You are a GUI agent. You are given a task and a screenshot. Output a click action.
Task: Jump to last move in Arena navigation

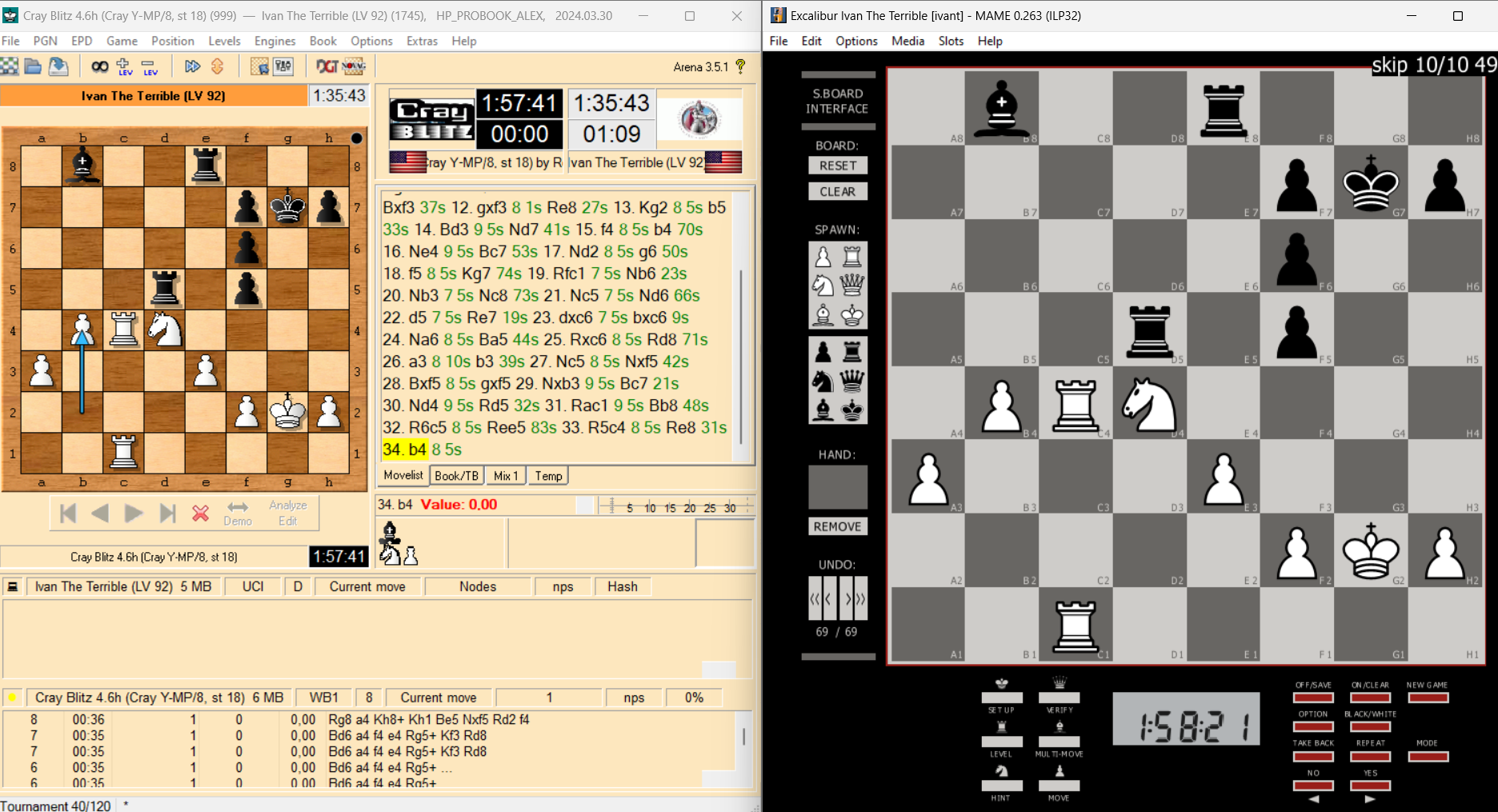point(167,513)
